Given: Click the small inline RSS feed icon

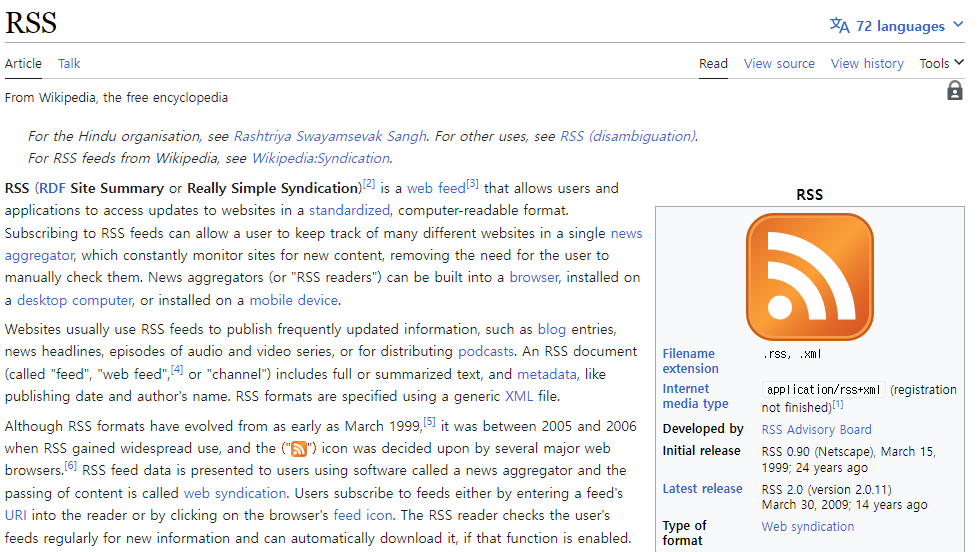Looking at the screenshot, I should point(299,448).
